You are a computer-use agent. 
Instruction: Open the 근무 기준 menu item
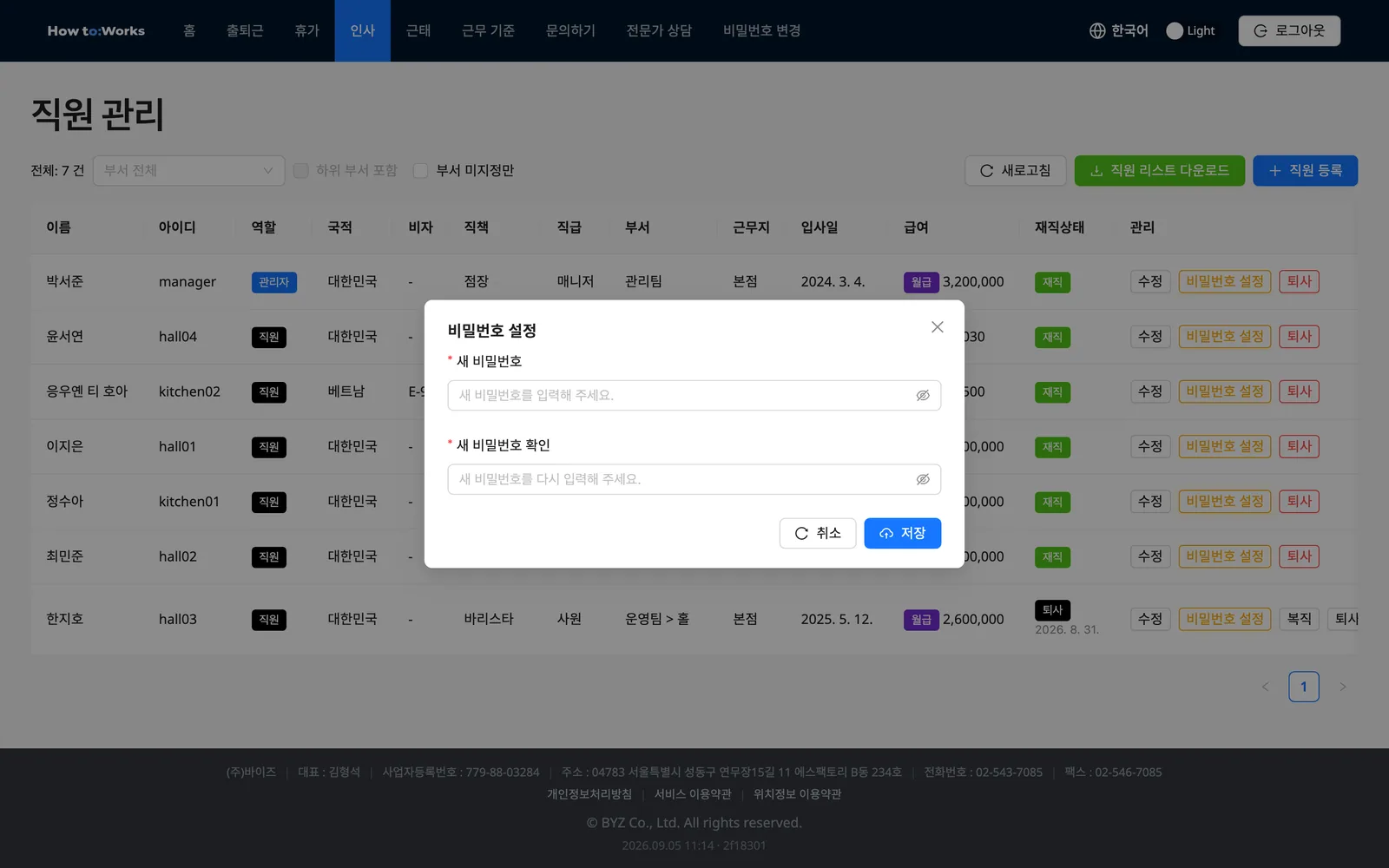tap(488, 31)
